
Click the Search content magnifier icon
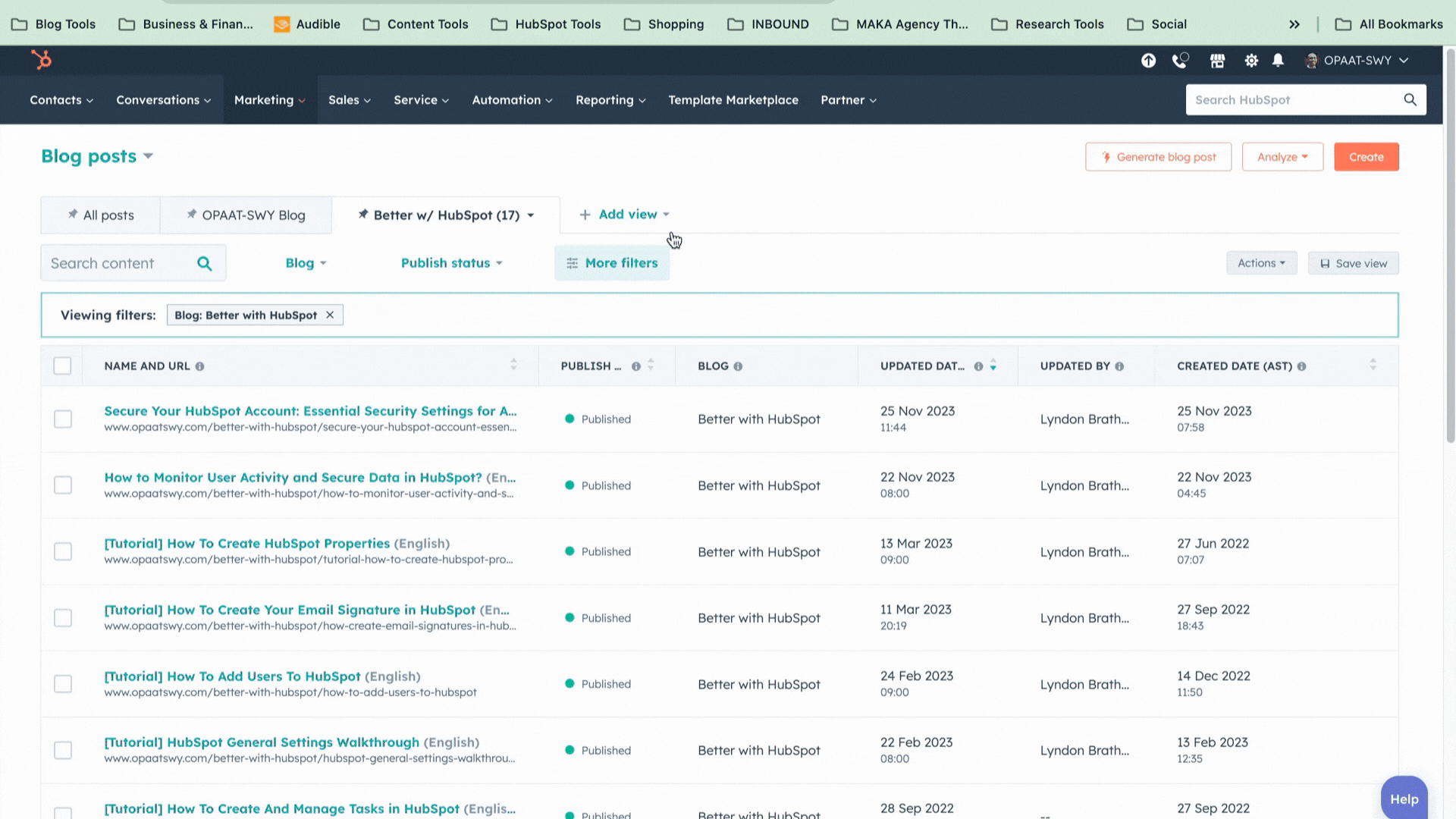(205, 263)
